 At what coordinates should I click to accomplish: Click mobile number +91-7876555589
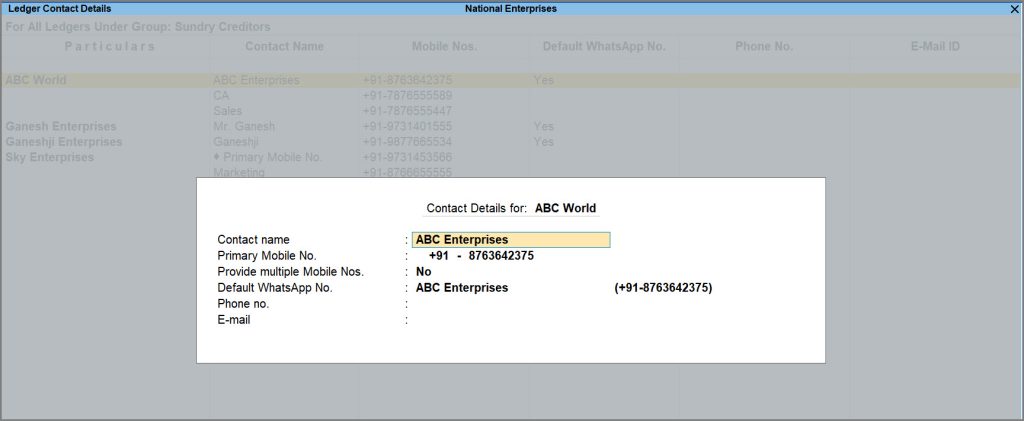pos(407,96)
